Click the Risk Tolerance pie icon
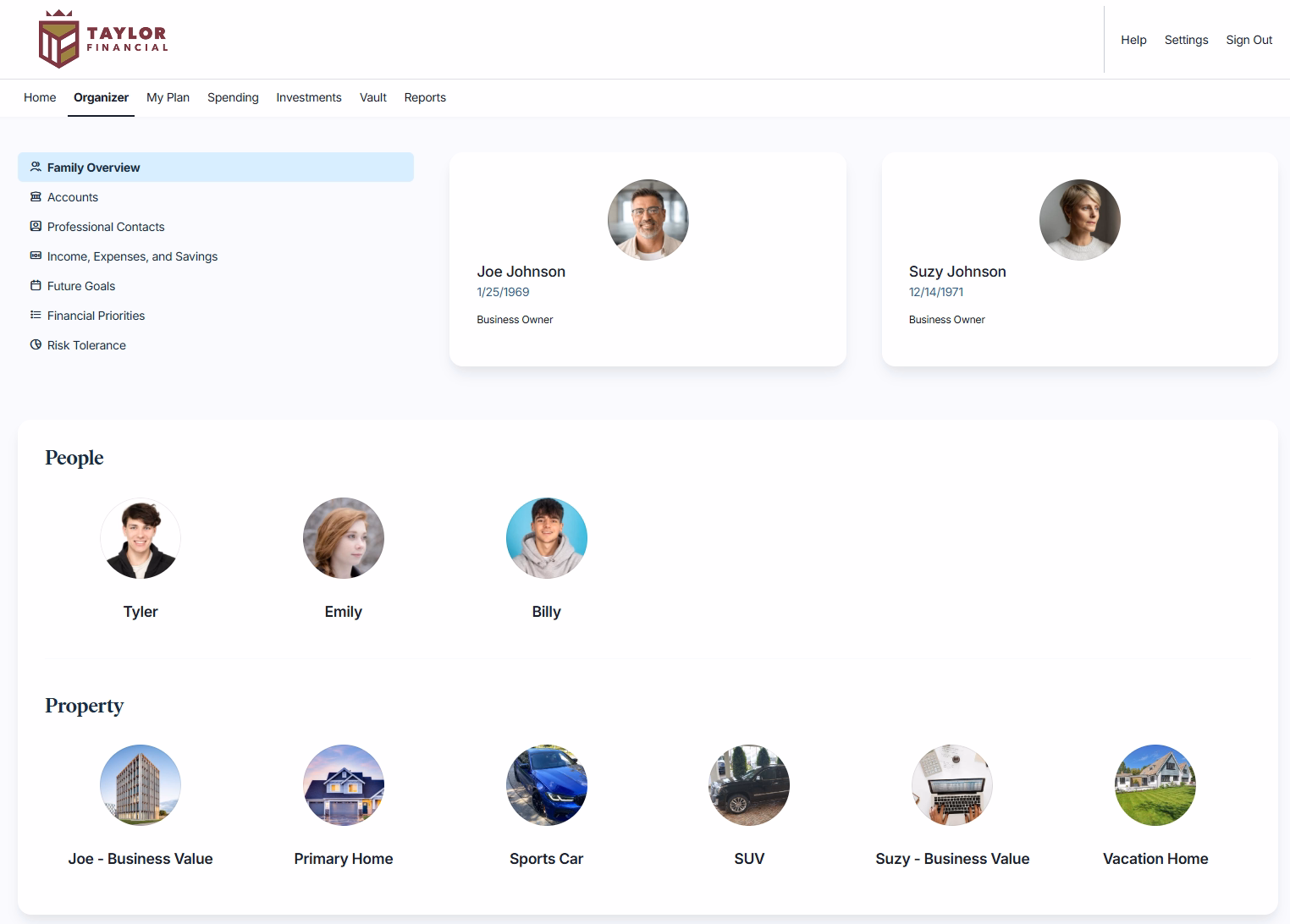The image size is (1290, 924). point(36,344)
